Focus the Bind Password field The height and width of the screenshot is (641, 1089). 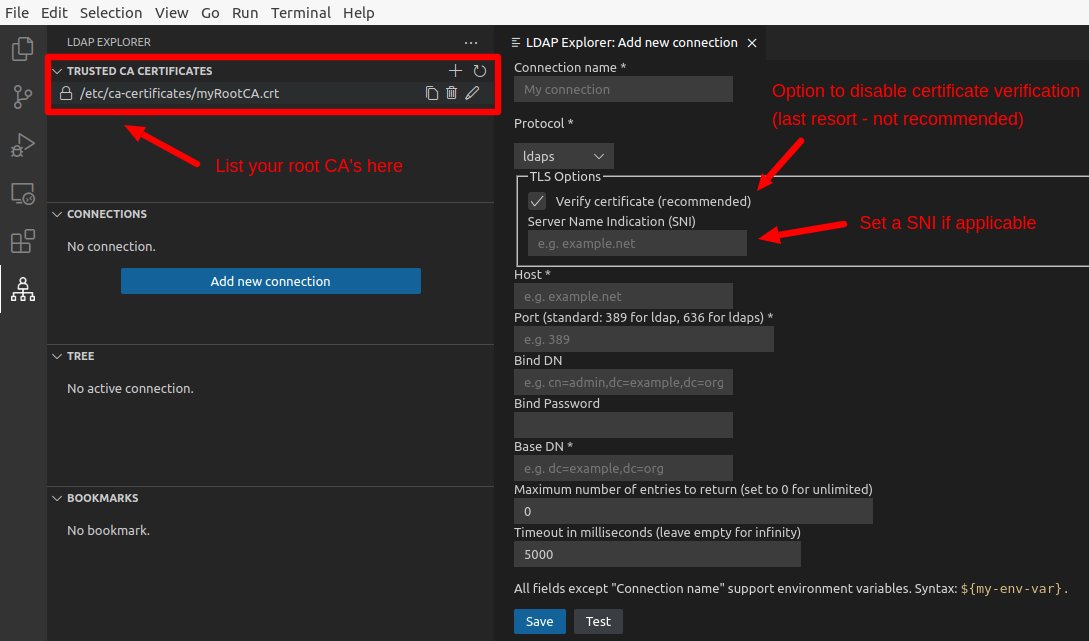(x=623, y=425)
